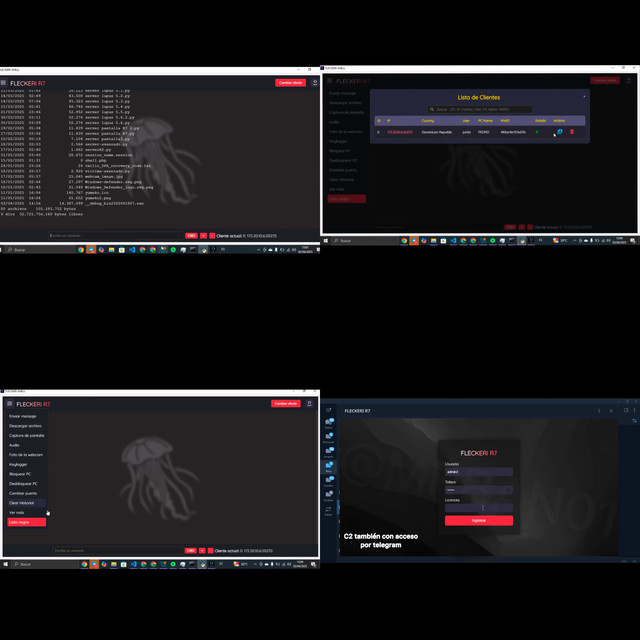This screenshot has height=640, width=640.
Task: Click Windows Start icon below Lista de Clientes window
Action: [x=326, y=241]
